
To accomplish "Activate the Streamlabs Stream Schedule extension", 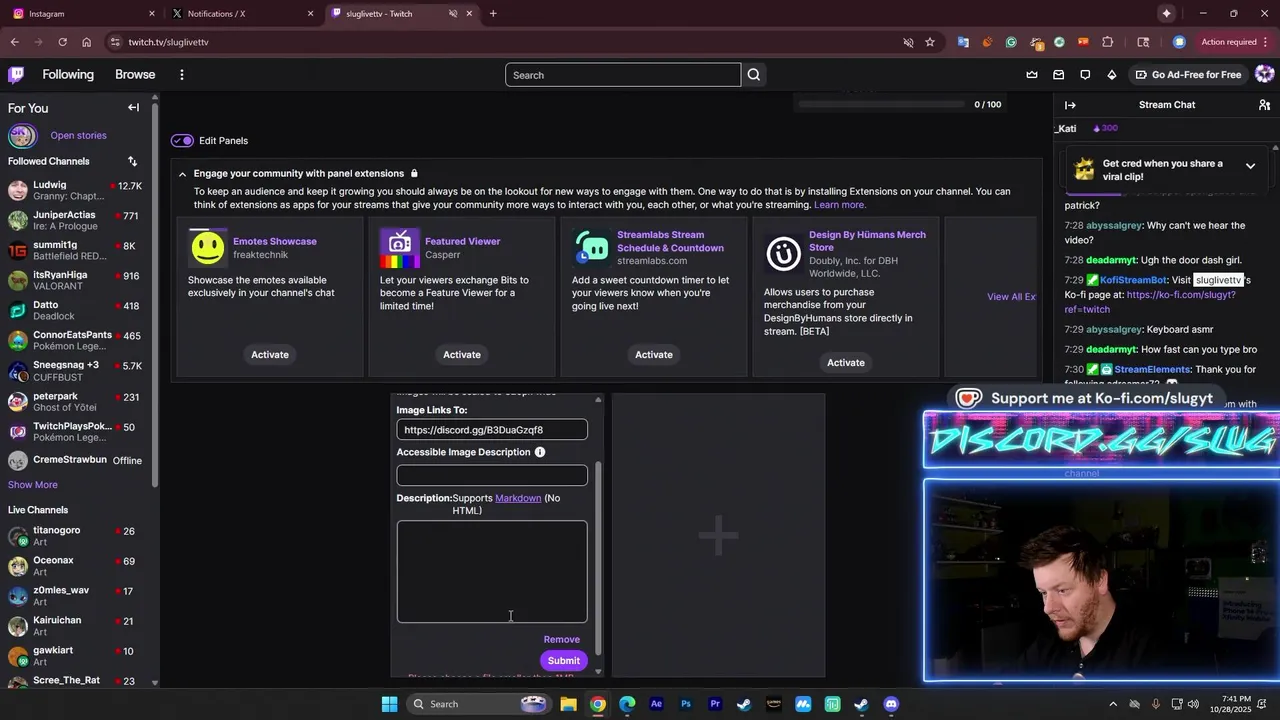I will (654, 355).
